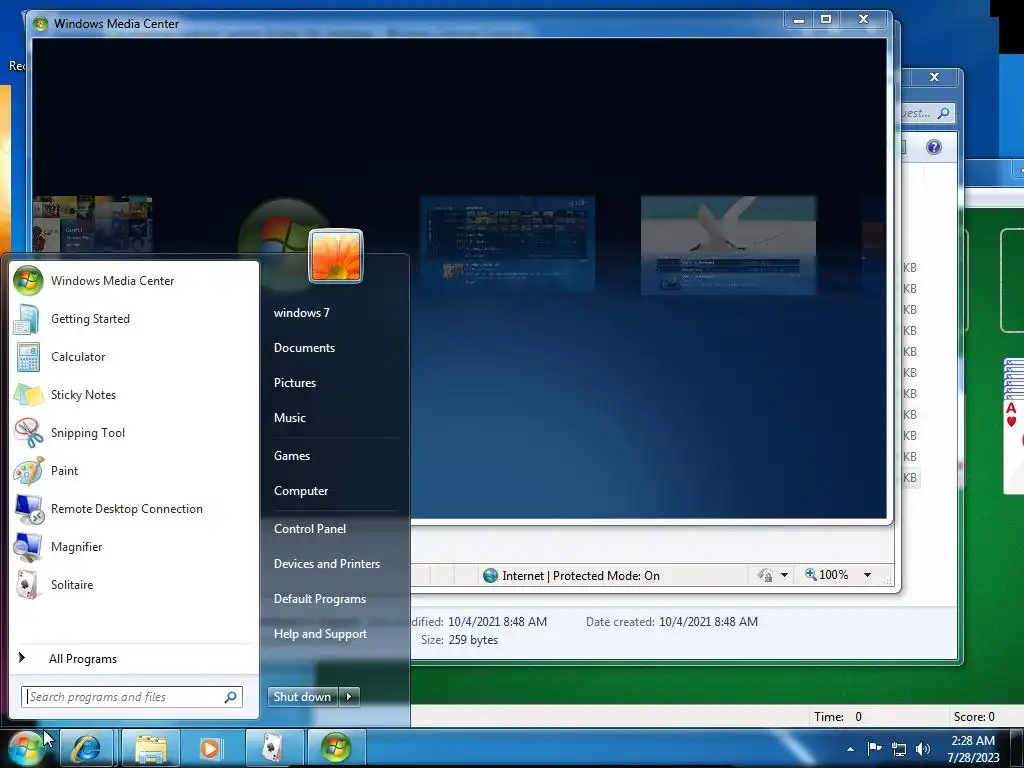Open Pictures library link
The width and height of the screenshot is (1024, 768).
295,383
